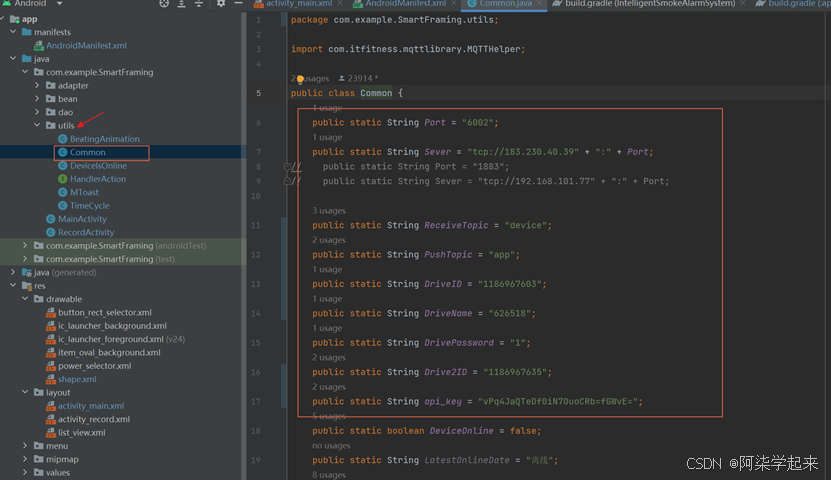Switch to the activity_main.xml tab
831x480 pixels.
point(298,4)
